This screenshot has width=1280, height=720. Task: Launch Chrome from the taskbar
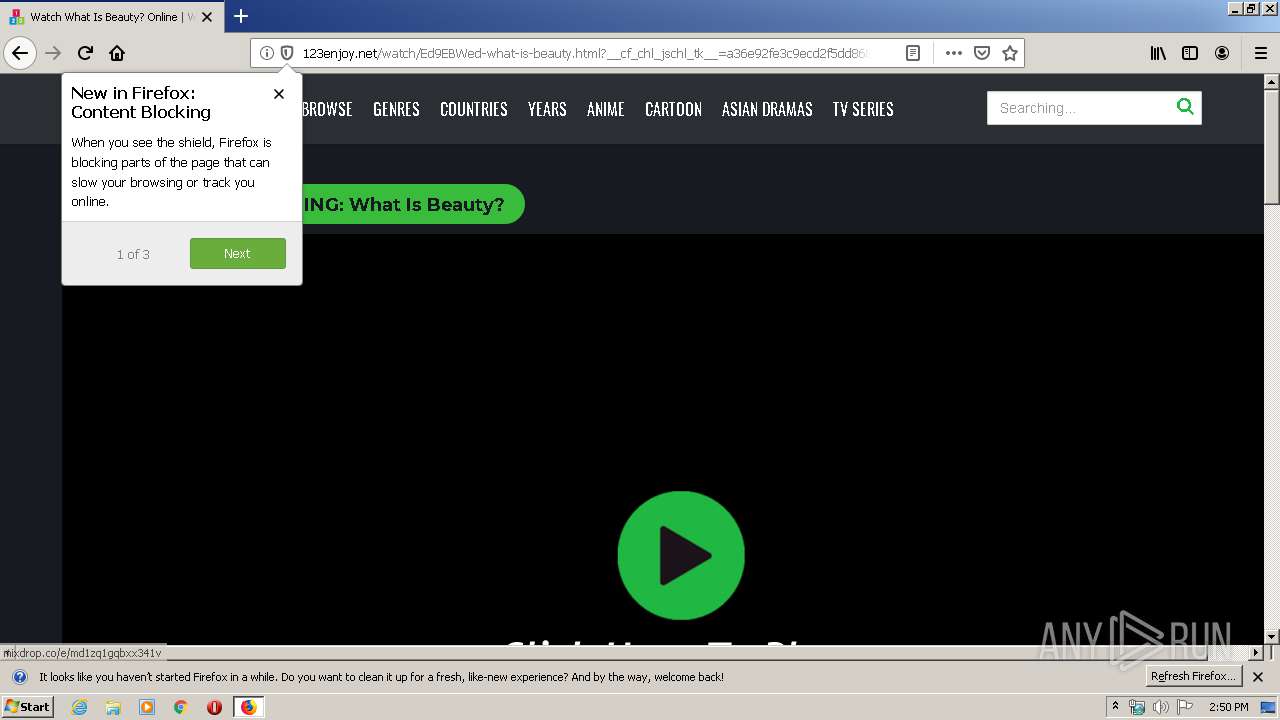point(181,707)
